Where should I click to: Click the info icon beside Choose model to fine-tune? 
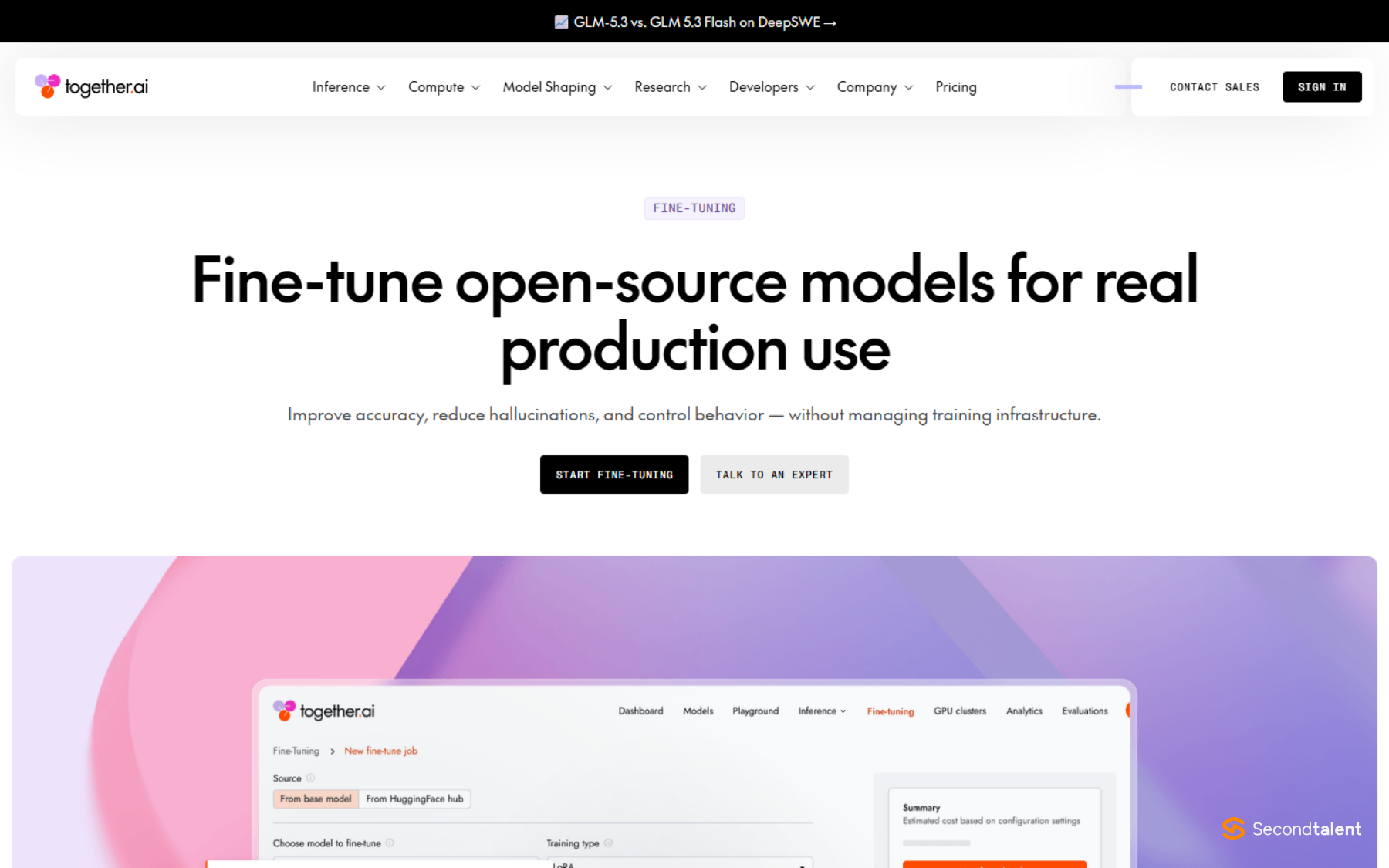(390, 843)
